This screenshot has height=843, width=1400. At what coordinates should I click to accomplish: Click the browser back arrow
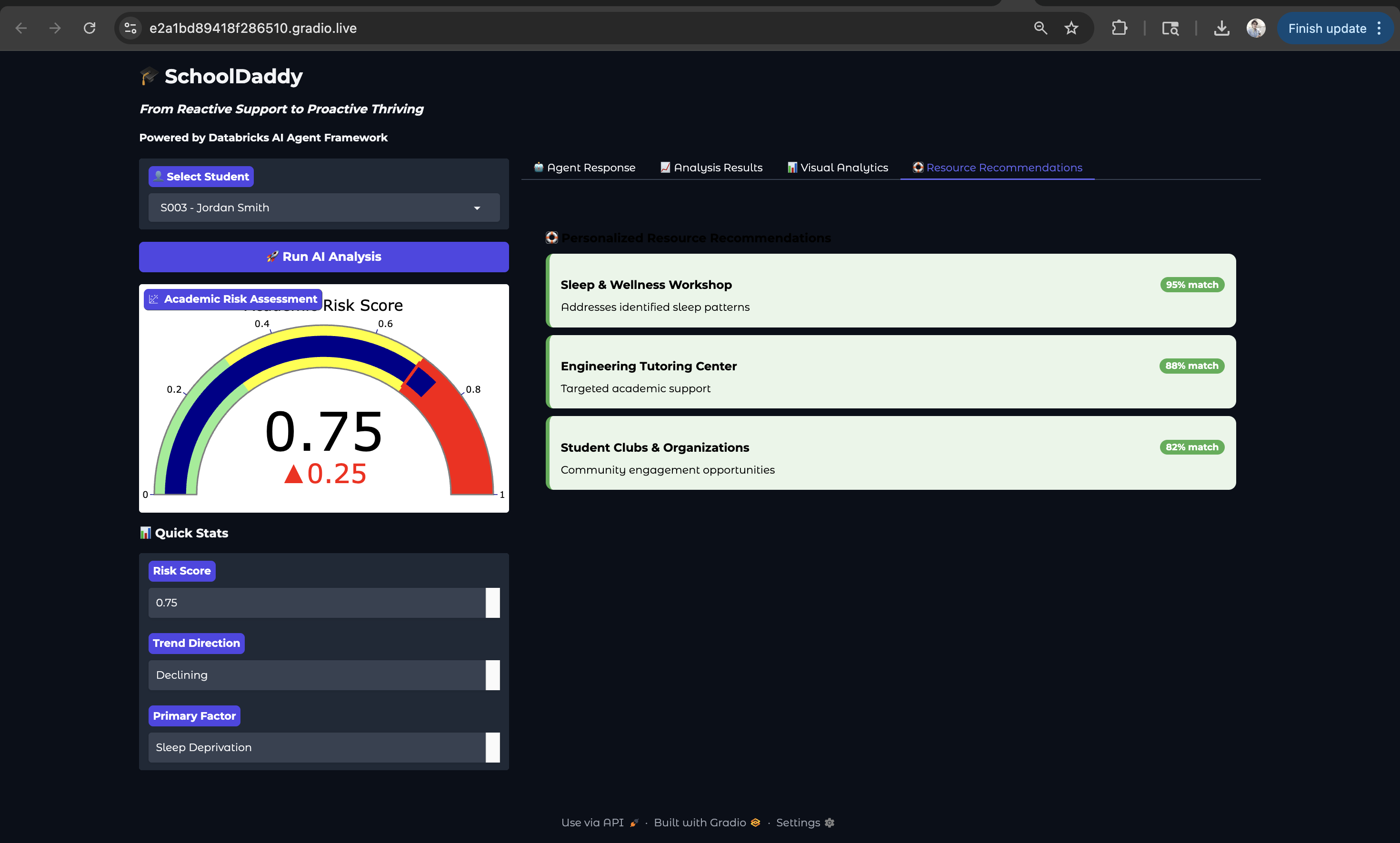[21, 28]
